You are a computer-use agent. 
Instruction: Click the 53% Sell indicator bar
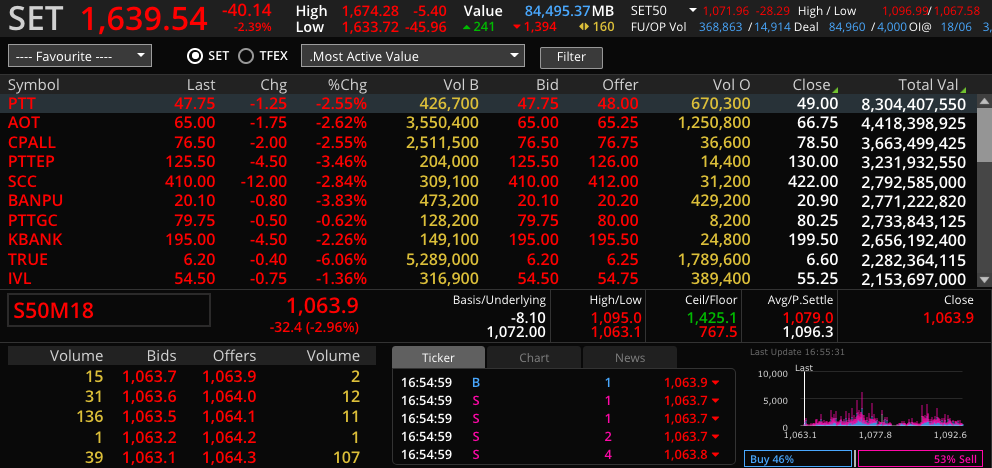tap(922, 459)
